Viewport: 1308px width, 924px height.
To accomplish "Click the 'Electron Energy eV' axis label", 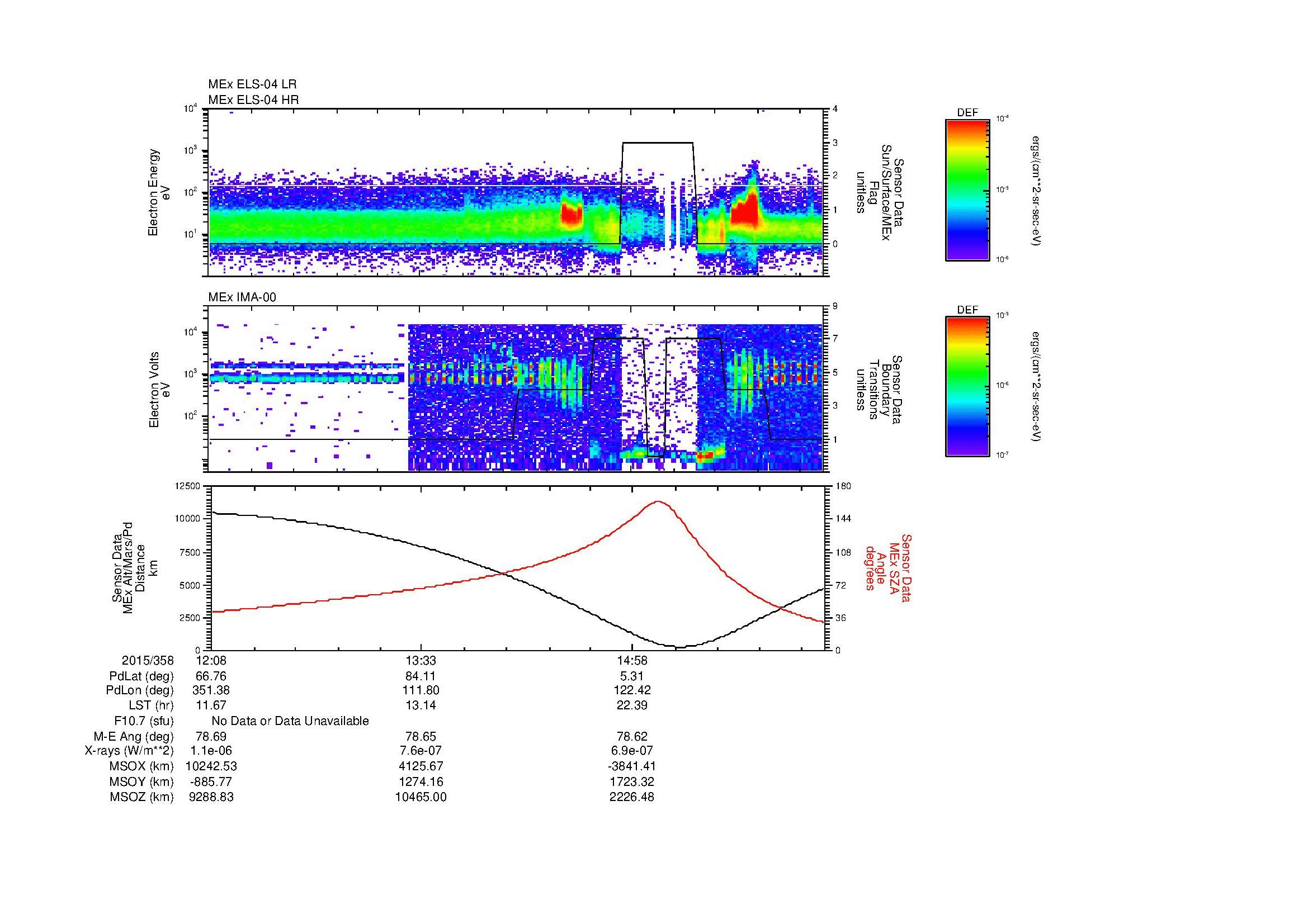I will pyautogui.click(x=159, y=192).
